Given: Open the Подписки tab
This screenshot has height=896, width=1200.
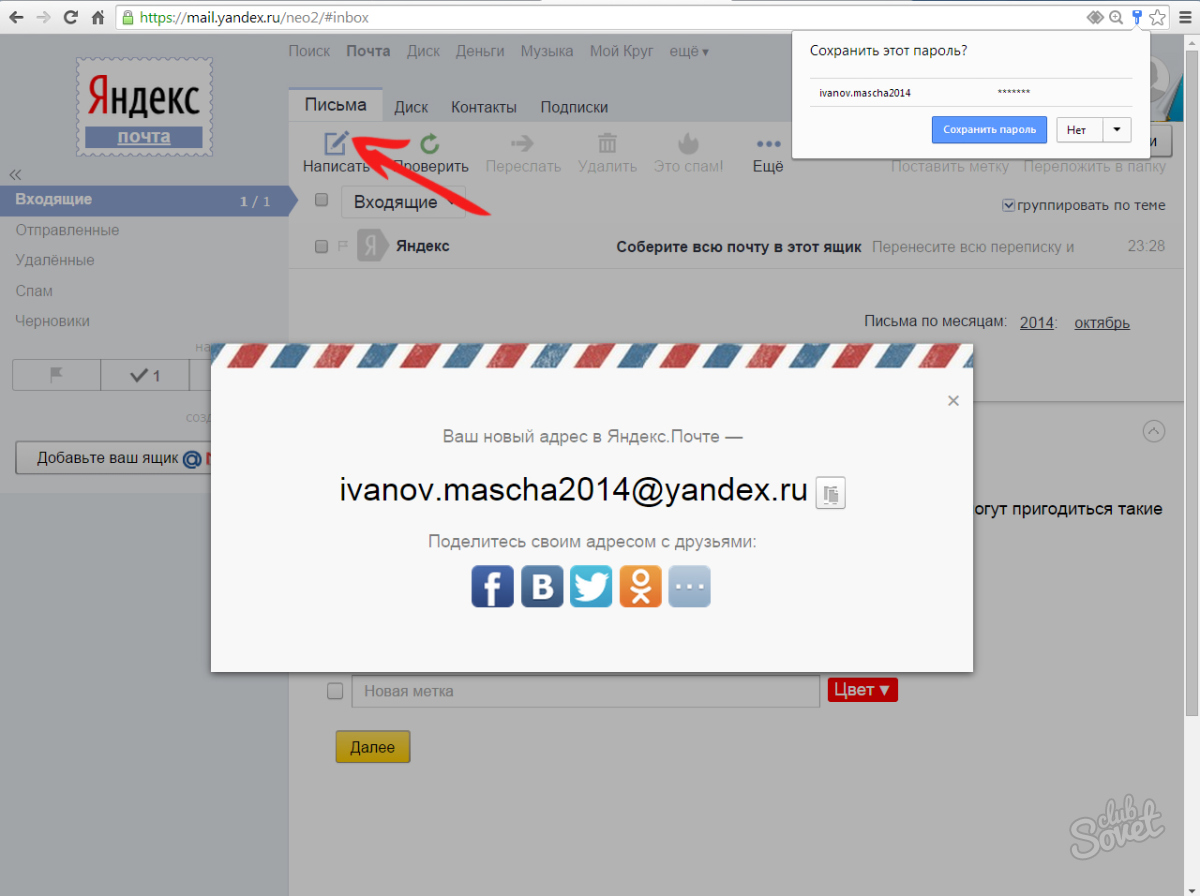Looking at the screenshot, I should pyautogui.click(x=574, y=107).
